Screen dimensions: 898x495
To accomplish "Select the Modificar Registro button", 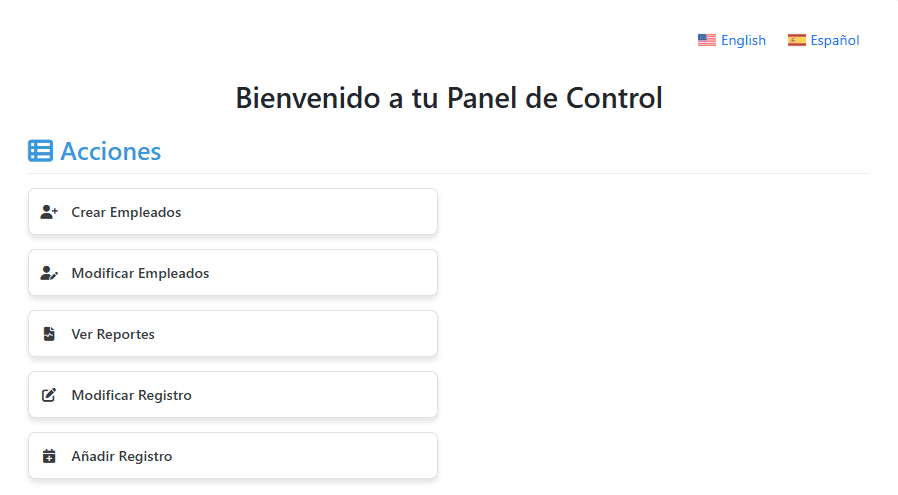I will (232, 395).
